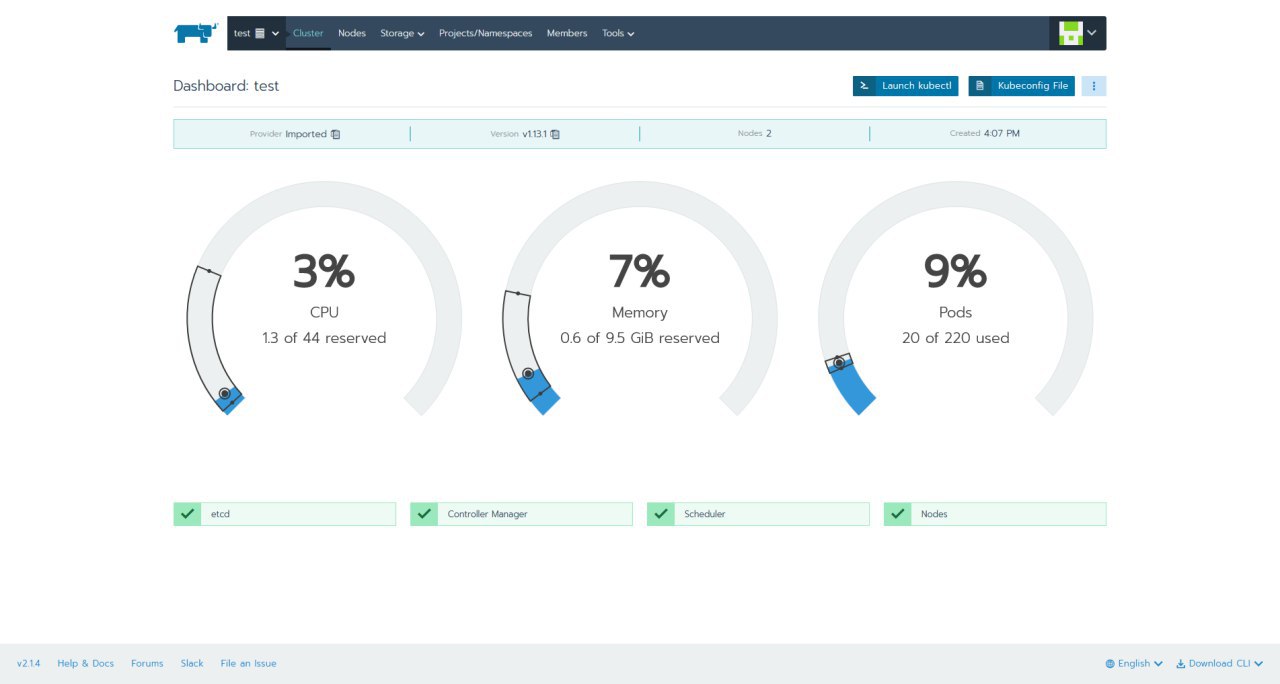
Task: Go to Projects/Namespaces
Action: click(x=485, y=33)
